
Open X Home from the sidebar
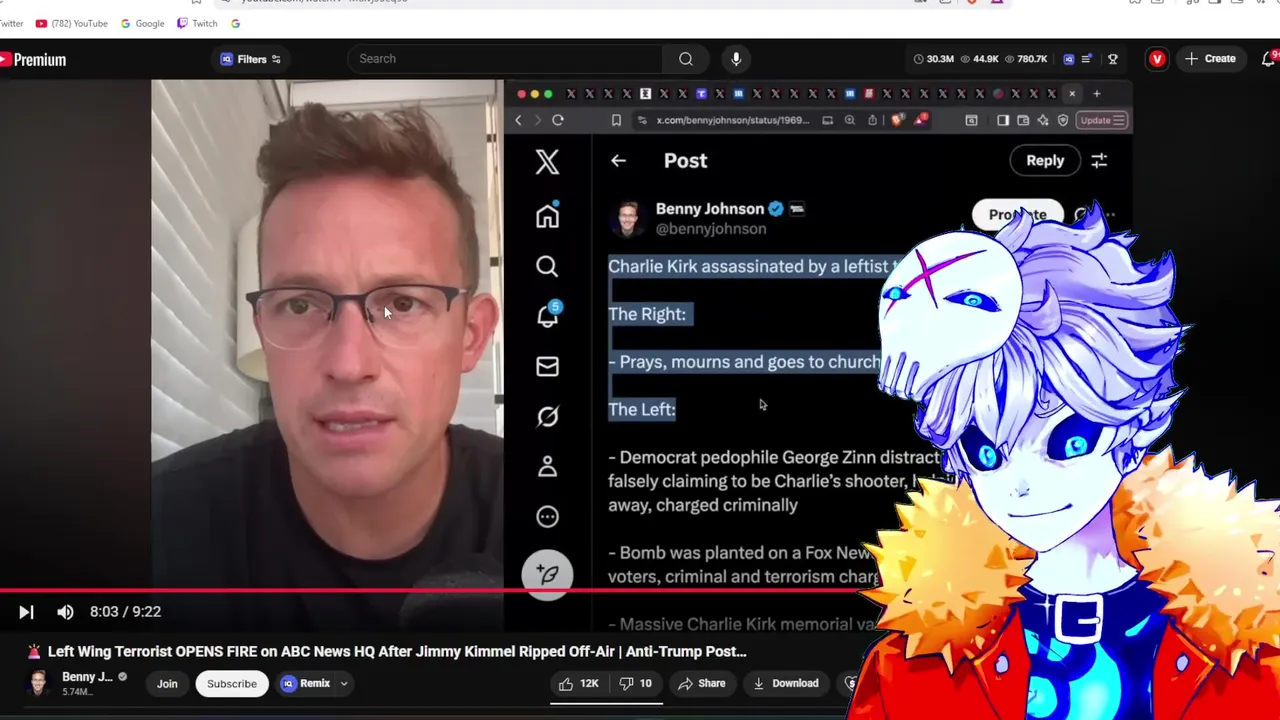[x=547, y=216]
